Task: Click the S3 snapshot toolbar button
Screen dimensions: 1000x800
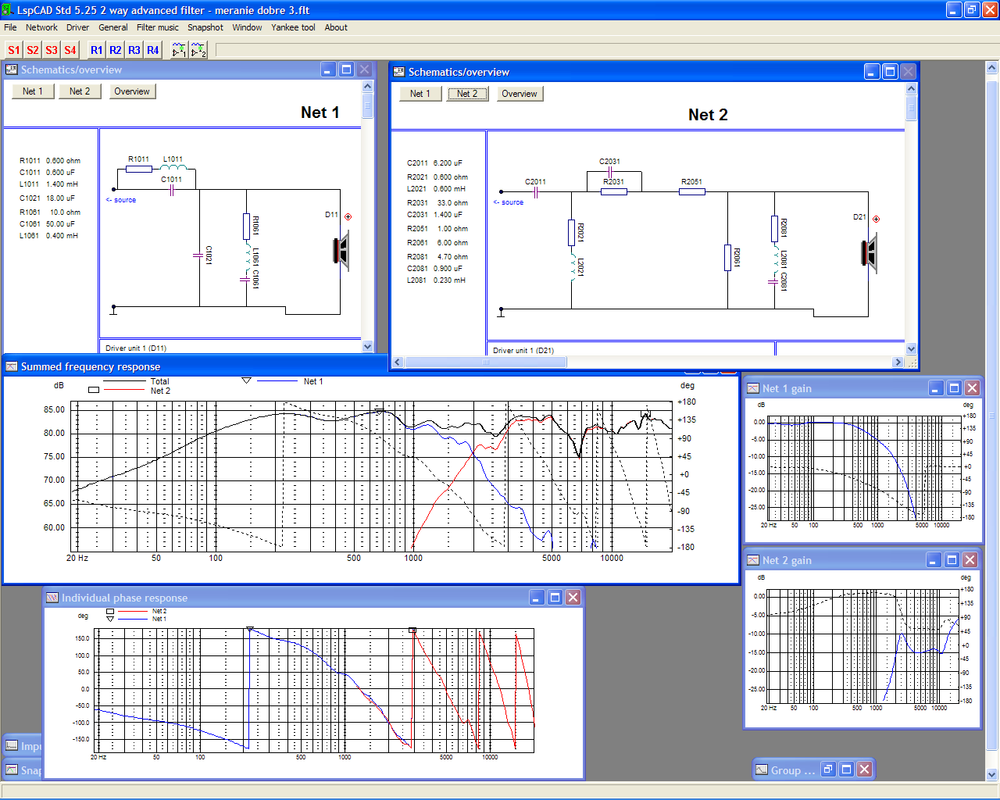Action: click(52, 50)
